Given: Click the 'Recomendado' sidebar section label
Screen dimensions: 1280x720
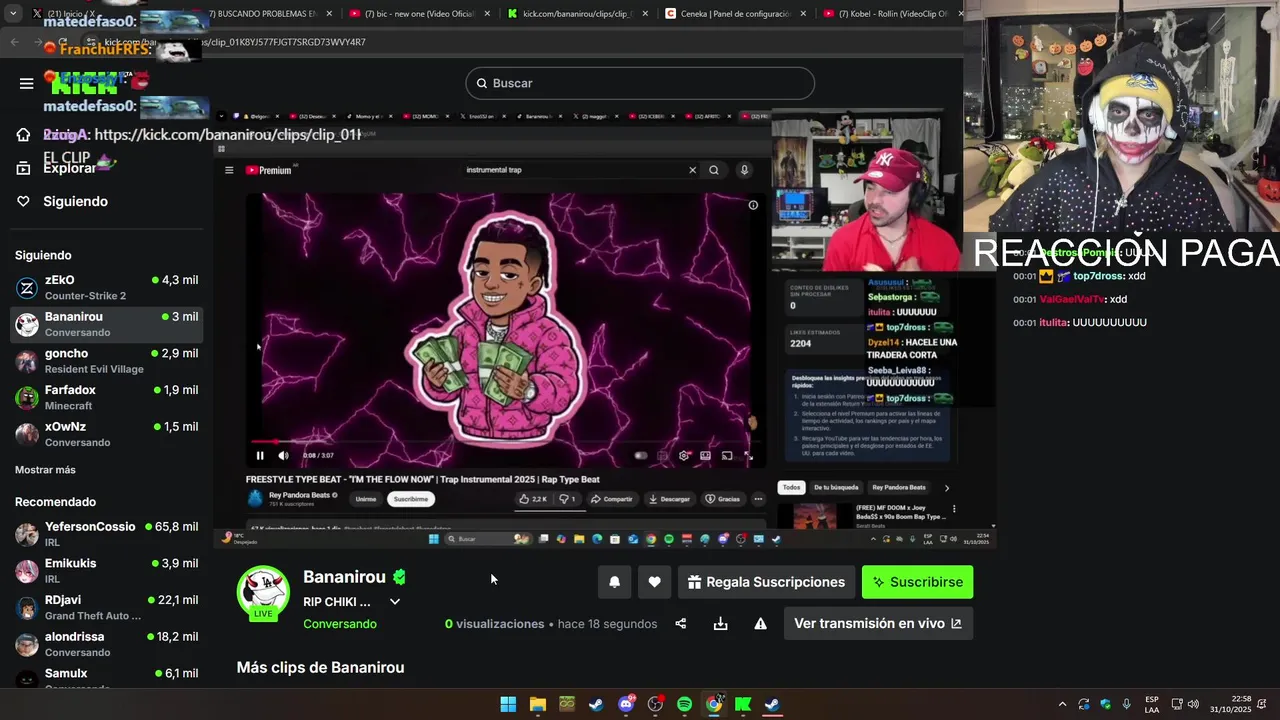Looking at the screenshot, I should 55,502.
